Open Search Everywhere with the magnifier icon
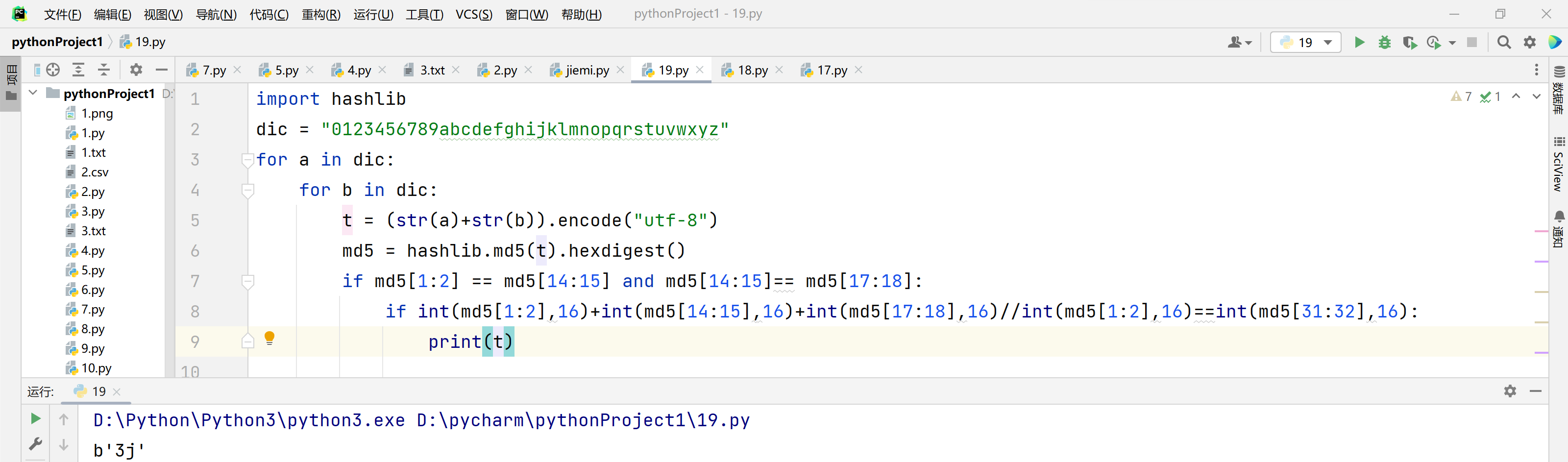The image size is (1568, 462). 1503,42
